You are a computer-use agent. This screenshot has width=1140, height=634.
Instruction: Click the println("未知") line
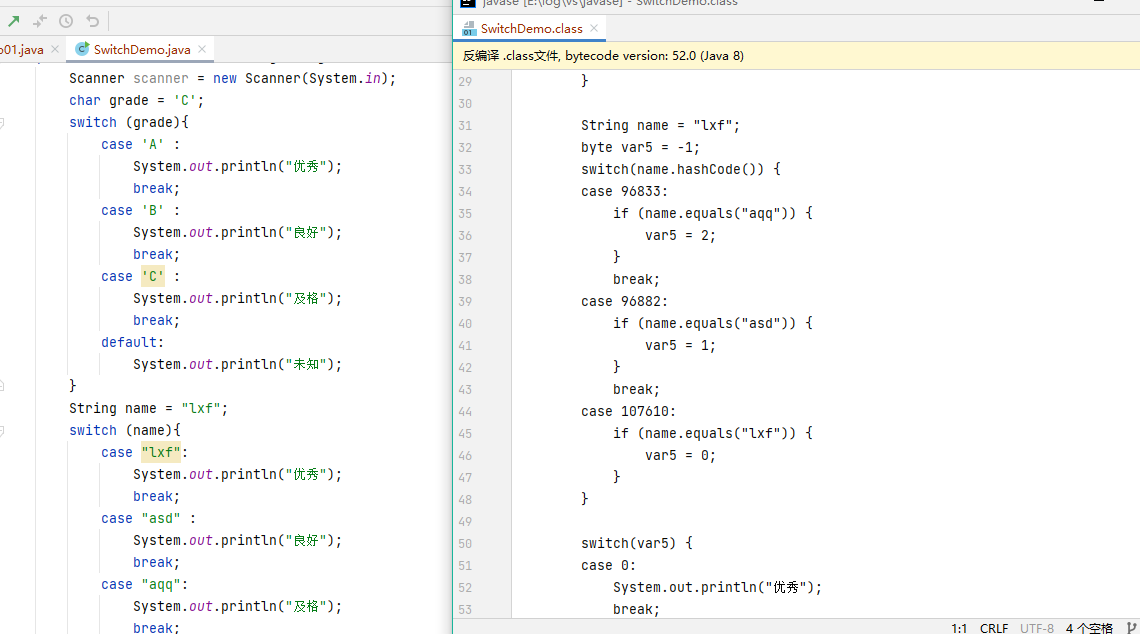click(237, 364)
